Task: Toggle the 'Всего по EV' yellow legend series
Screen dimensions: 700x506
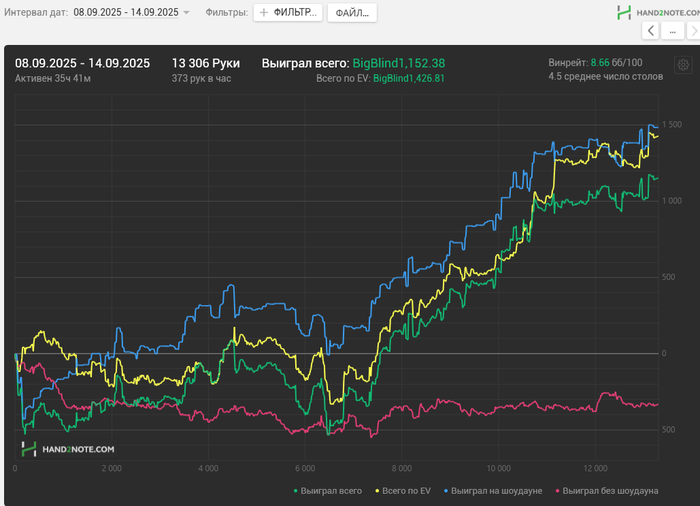Action: pos(403,491)
